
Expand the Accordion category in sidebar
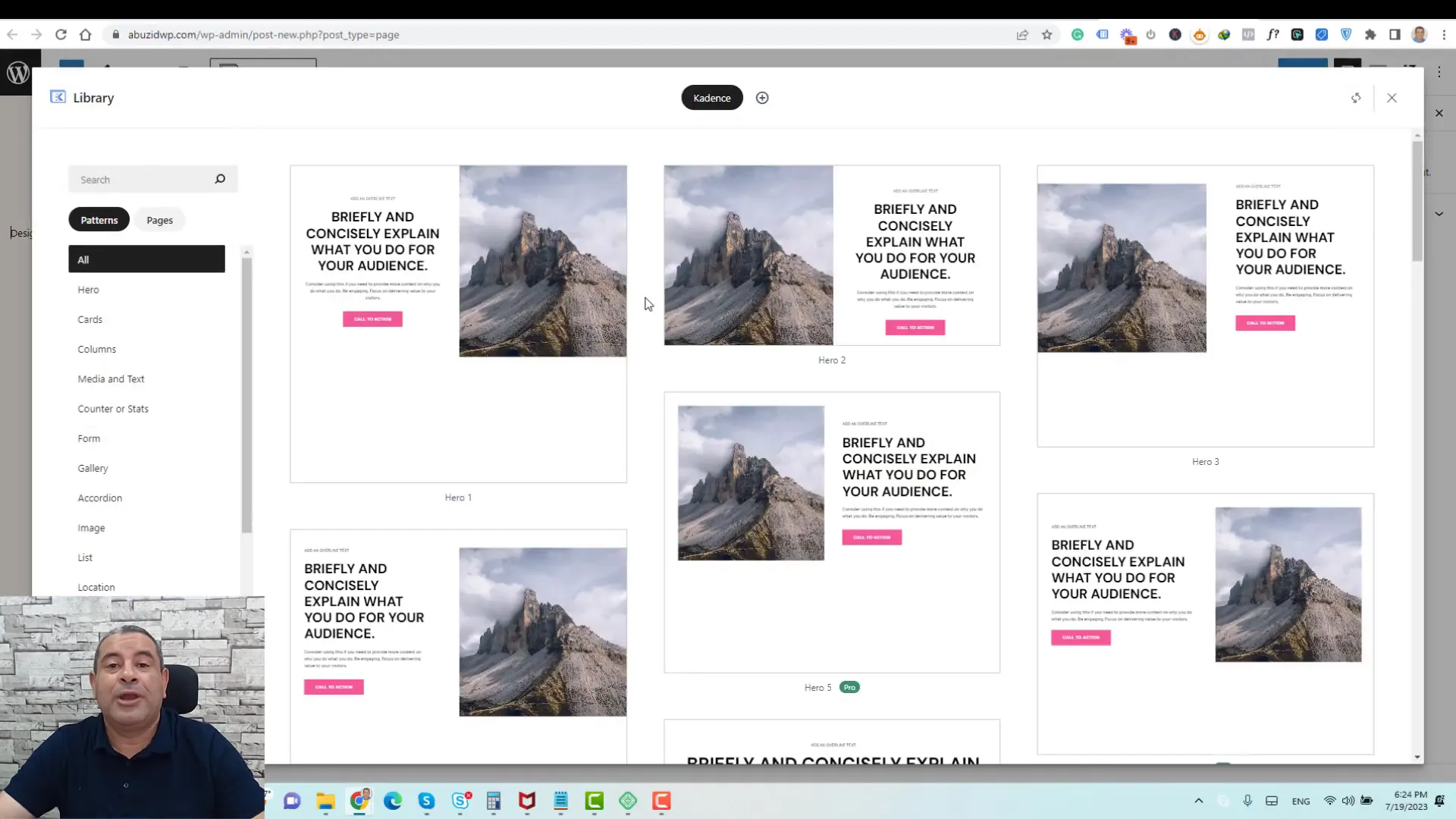click(x=100, y=497)
